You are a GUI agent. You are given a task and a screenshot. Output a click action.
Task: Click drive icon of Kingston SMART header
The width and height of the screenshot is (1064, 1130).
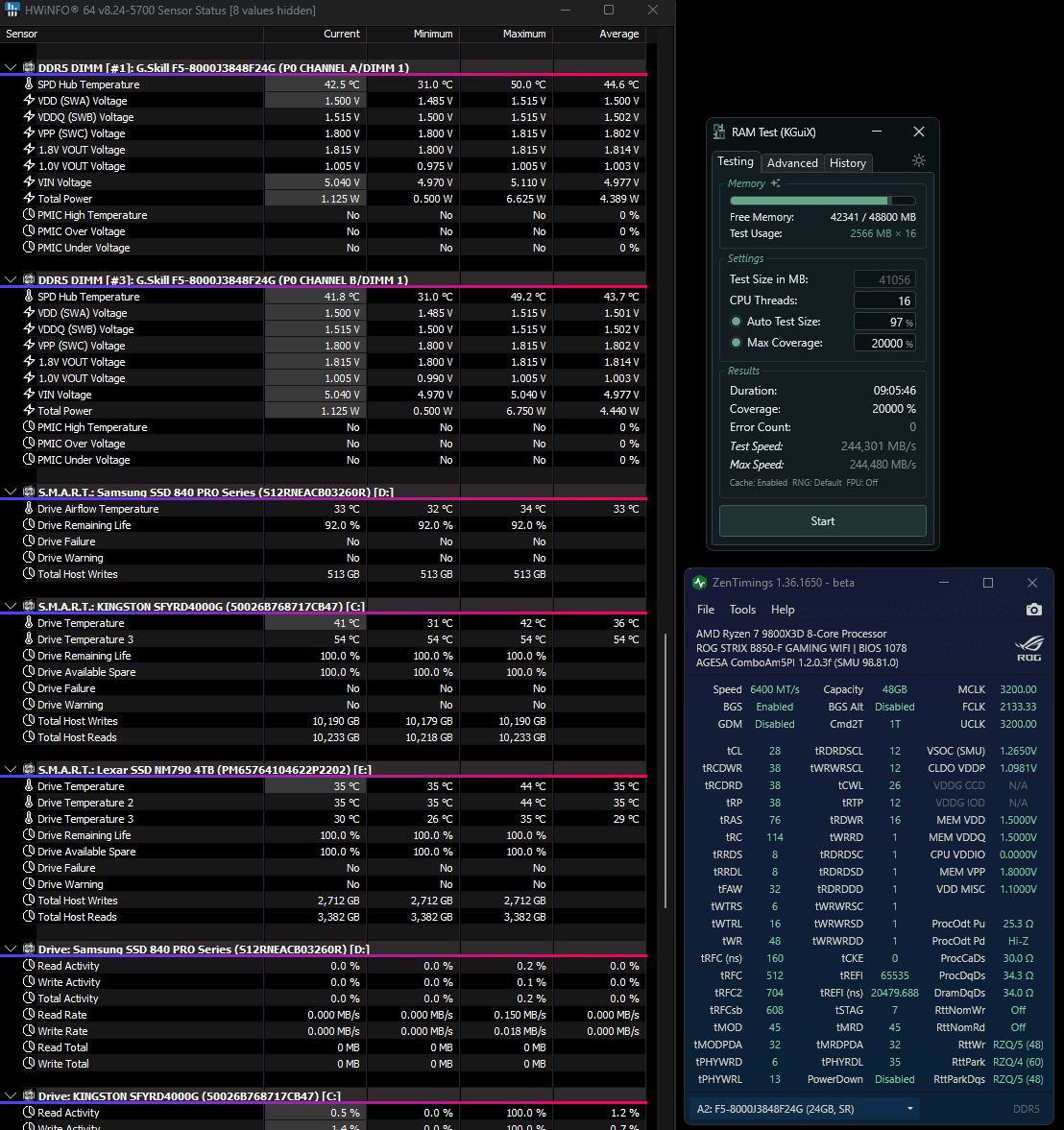[29, 606]
